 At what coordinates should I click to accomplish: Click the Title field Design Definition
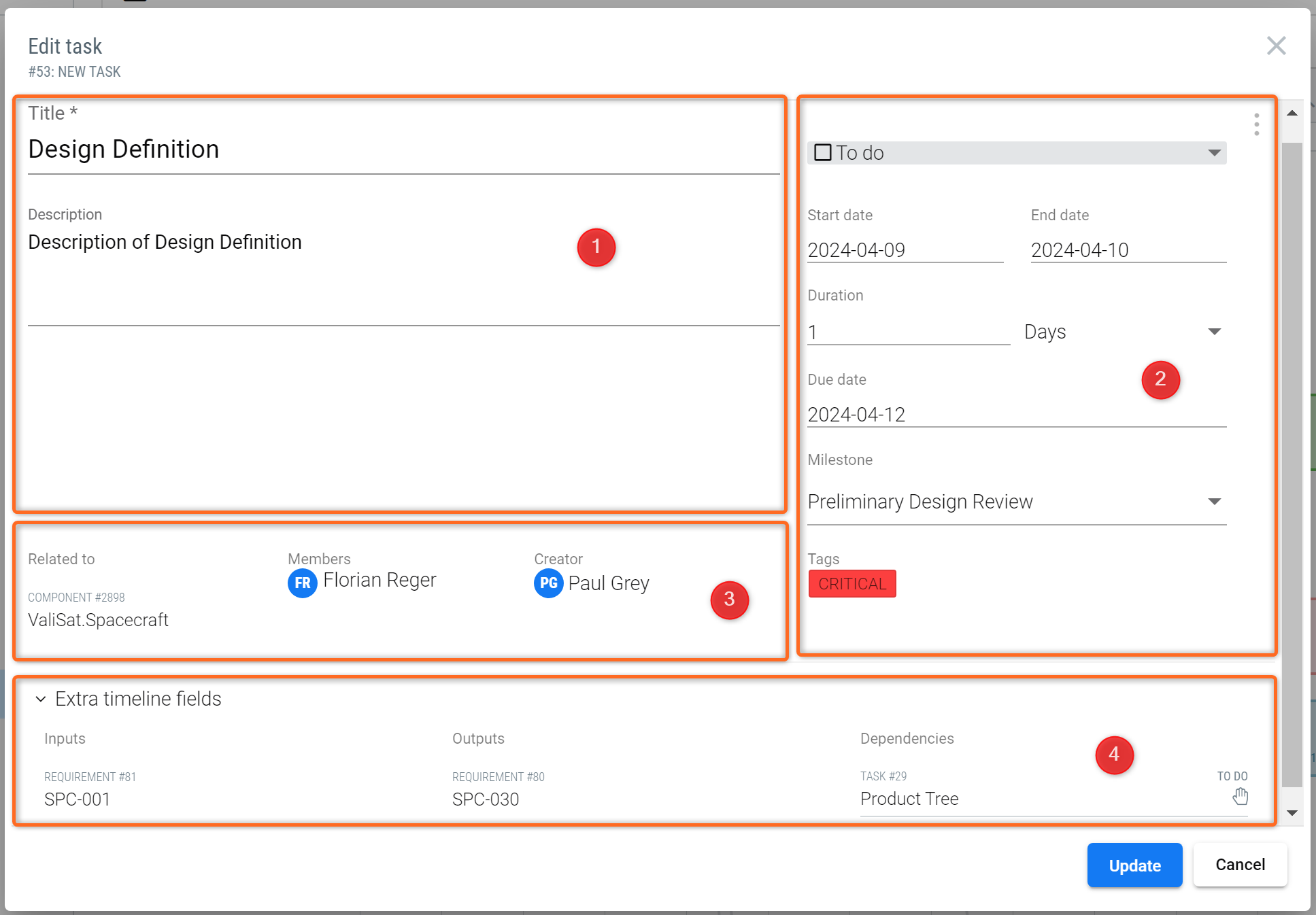click(x=403, y=150)
